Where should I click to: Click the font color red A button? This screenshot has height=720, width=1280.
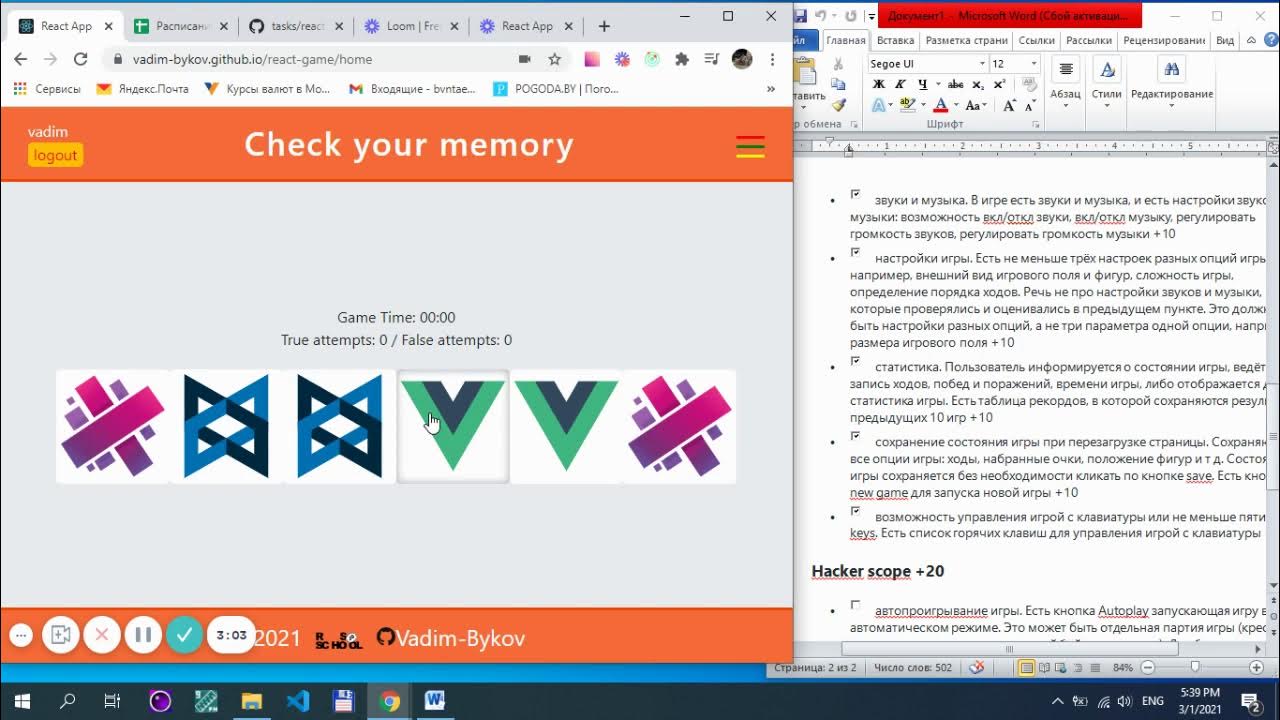tap(940, 105)
